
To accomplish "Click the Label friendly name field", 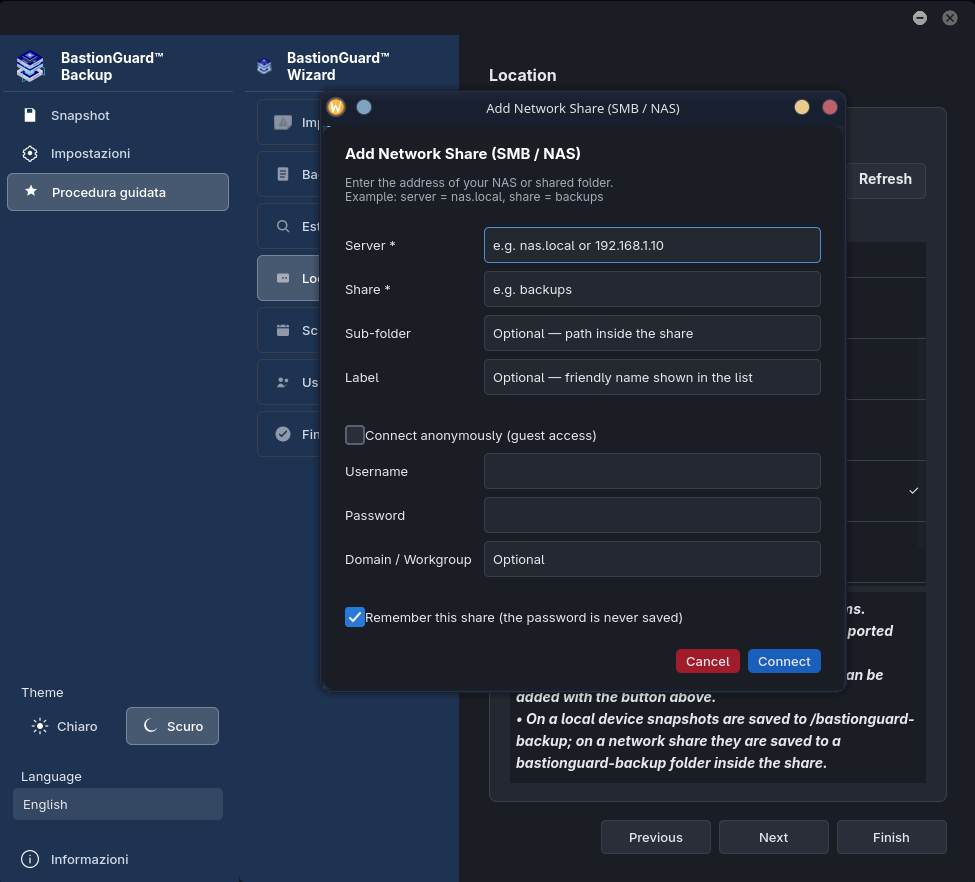I will (x=652, y=378).
